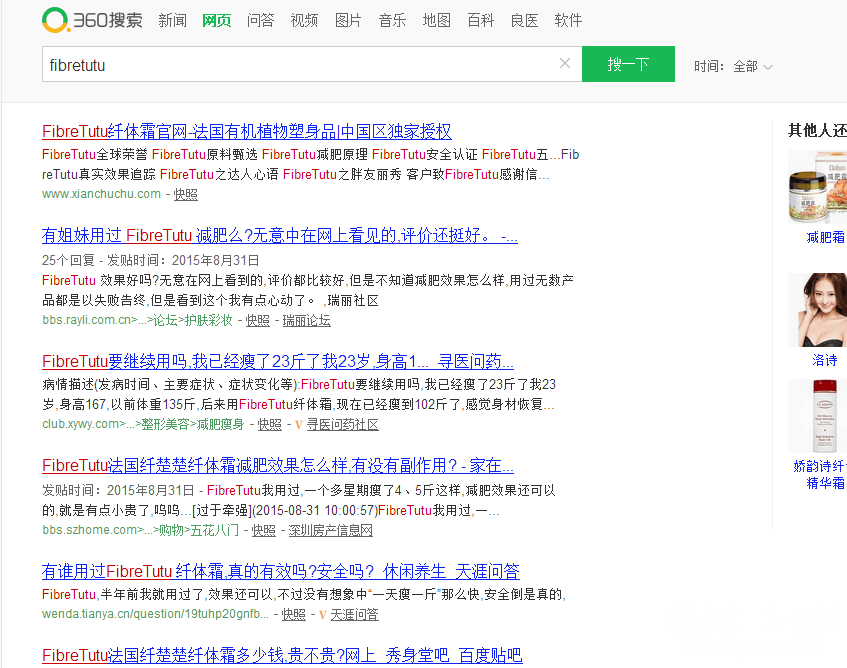
Task: Click the V badge before 寻医问药社区
Action: click(299, 425)
